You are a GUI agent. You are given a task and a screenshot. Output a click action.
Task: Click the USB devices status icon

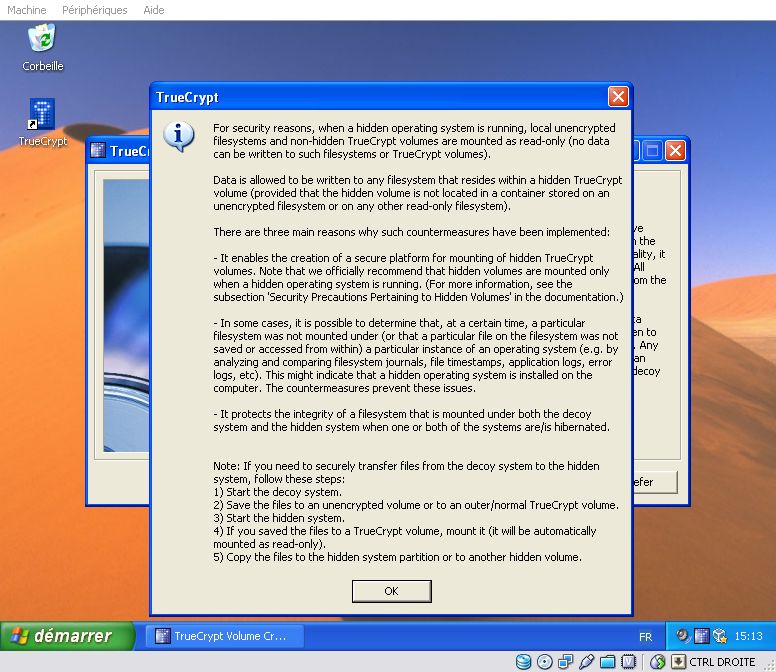[586, 662]
